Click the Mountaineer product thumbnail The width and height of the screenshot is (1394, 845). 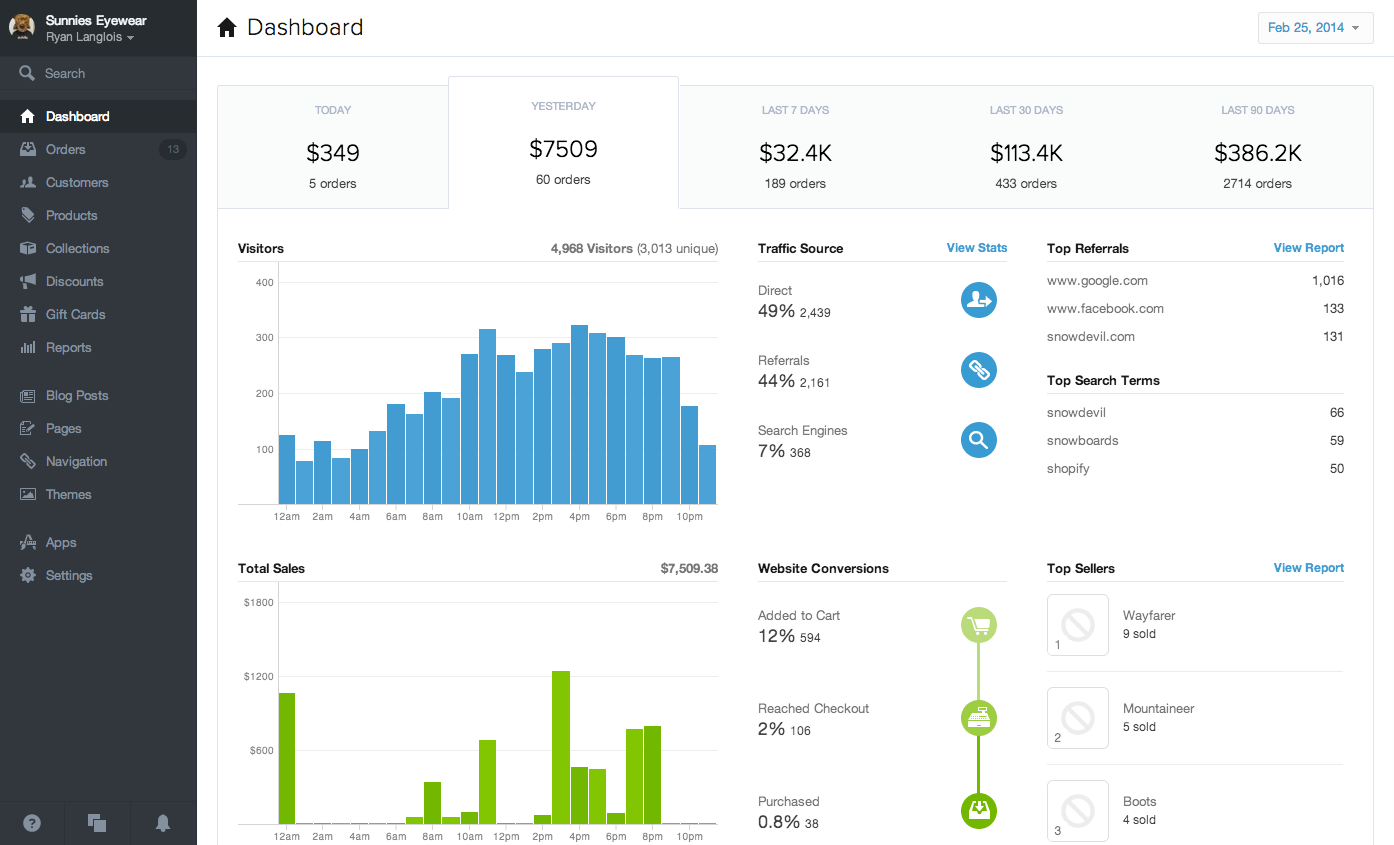1078,718
